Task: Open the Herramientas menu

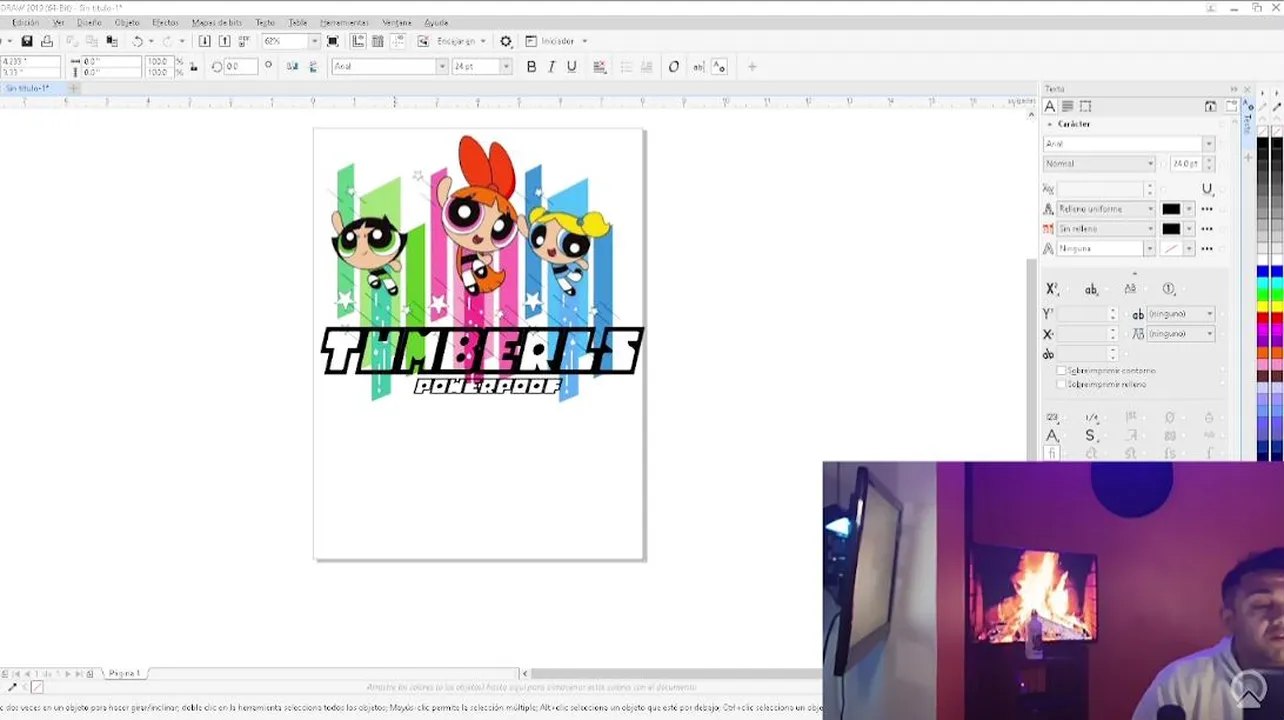Action: (x=344, y=22)
